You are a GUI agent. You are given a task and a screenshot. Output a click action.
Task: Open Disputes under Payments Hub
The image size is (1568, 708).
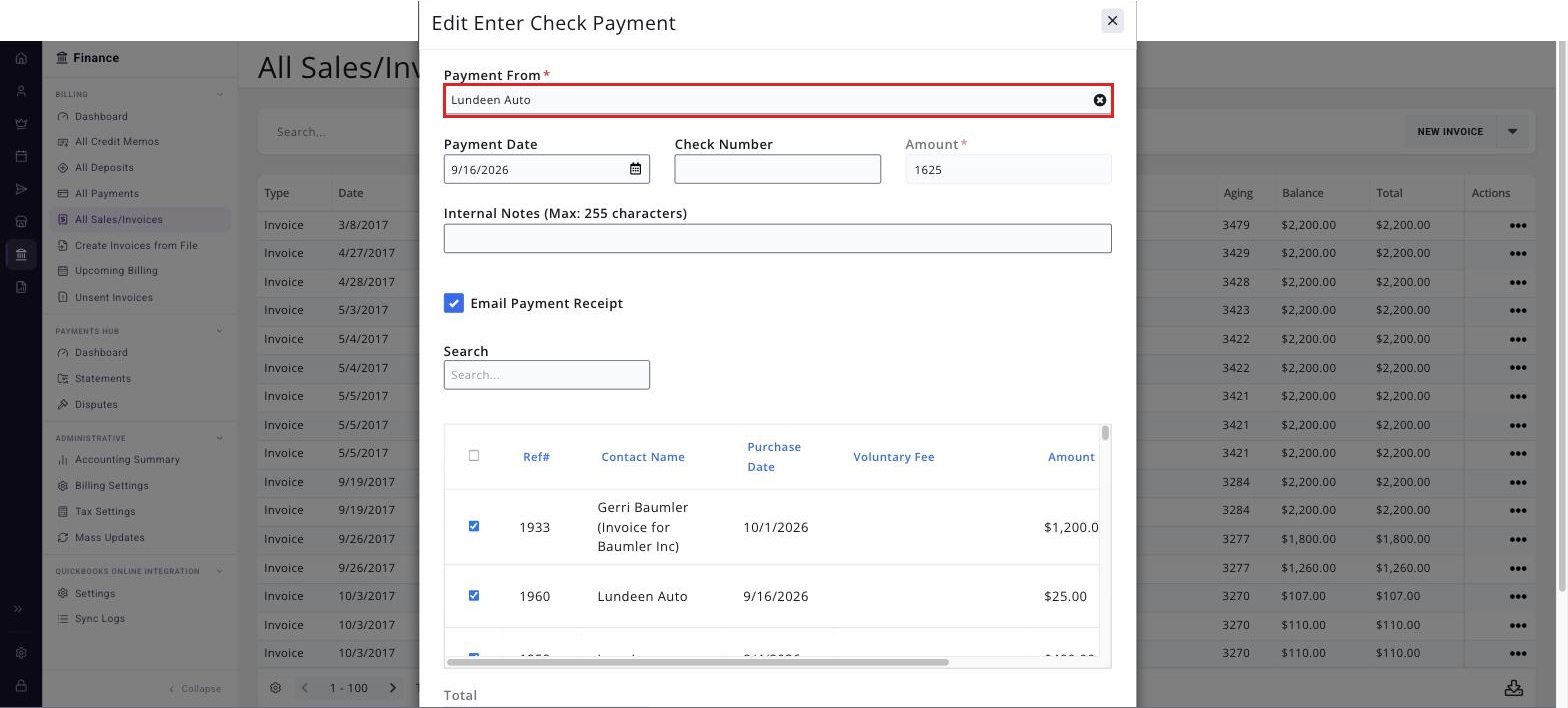(96, 404)
